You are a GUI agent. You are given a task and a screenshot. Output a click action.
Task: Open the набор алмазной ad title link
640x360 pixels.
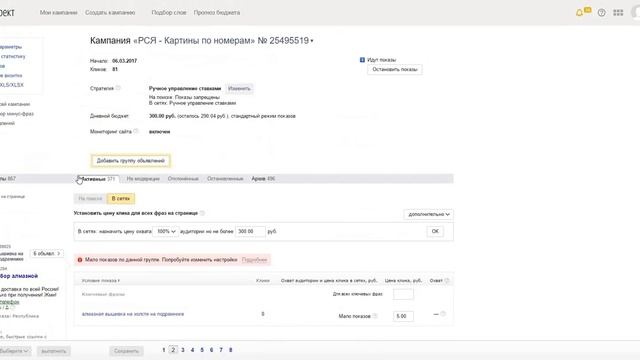[19, 276]
